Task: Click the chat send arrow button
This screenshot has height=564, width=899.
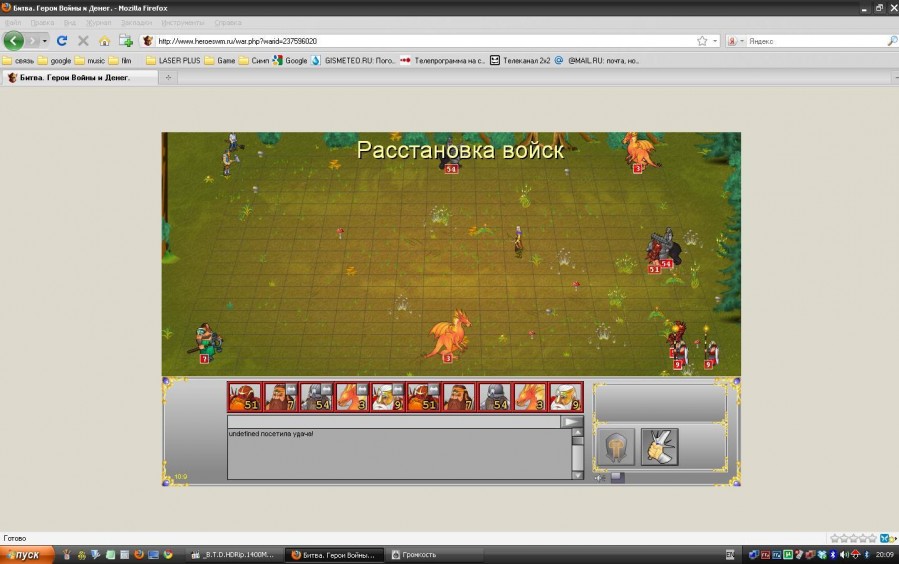Action: coord(571,422)
